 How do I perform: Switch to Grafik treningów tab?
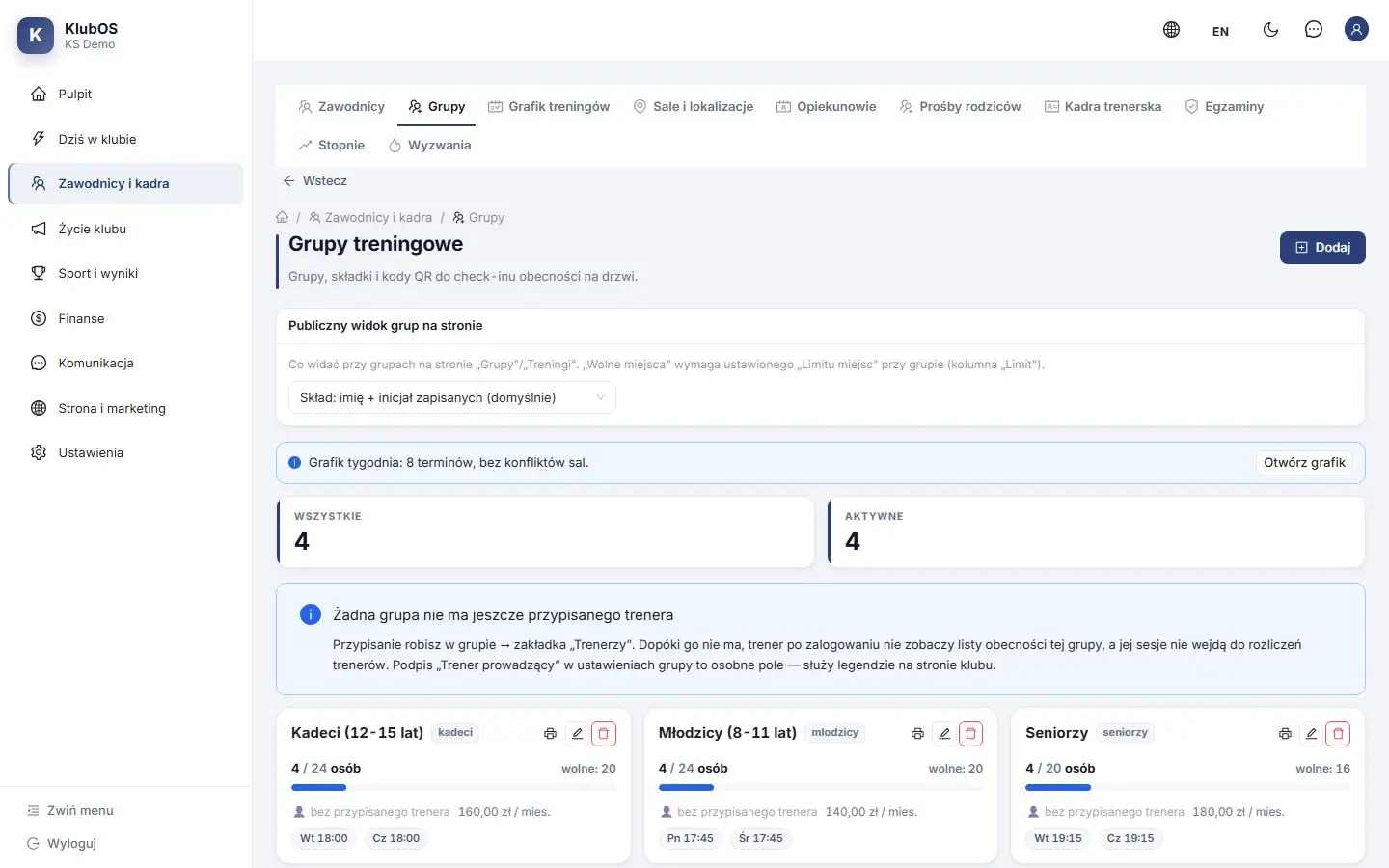coord(549,107)
